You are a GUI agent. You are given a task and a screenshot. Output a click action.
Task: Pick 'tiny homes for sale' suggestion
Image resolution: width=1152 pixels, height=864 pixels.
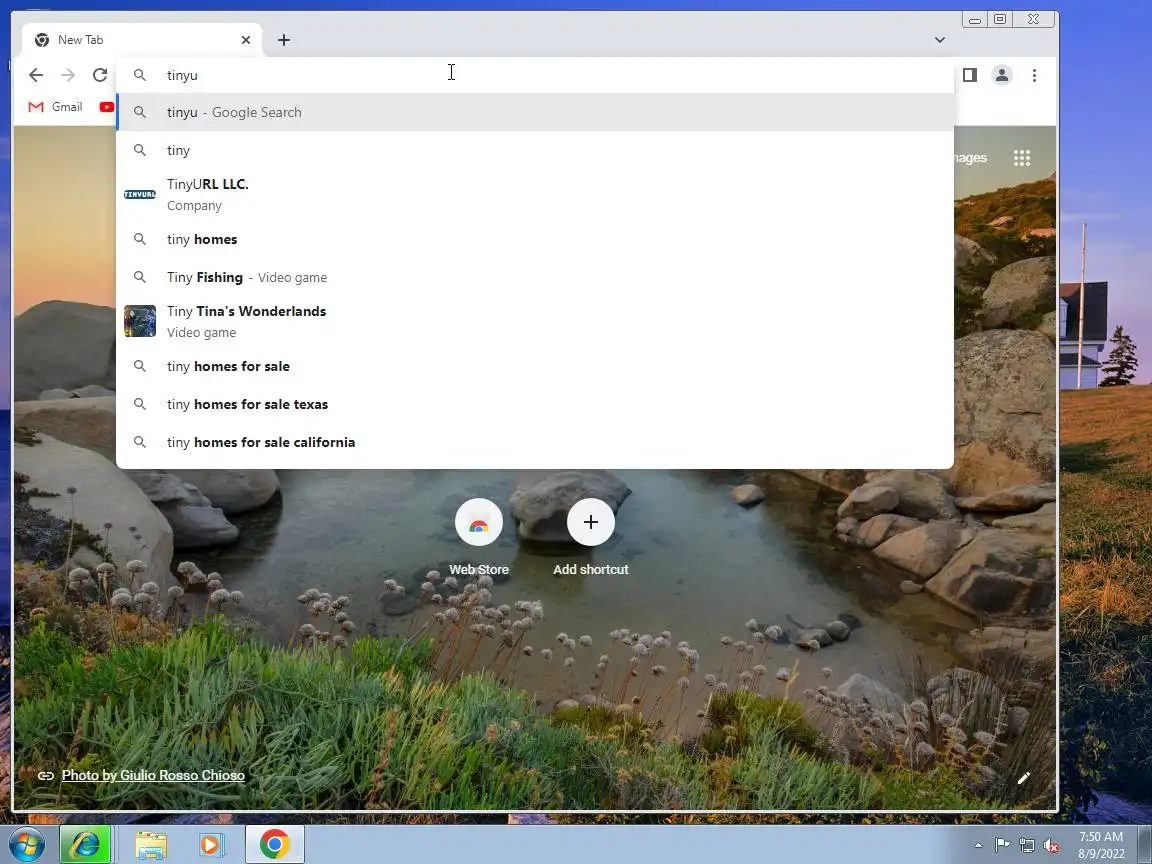tap(535, 366)
